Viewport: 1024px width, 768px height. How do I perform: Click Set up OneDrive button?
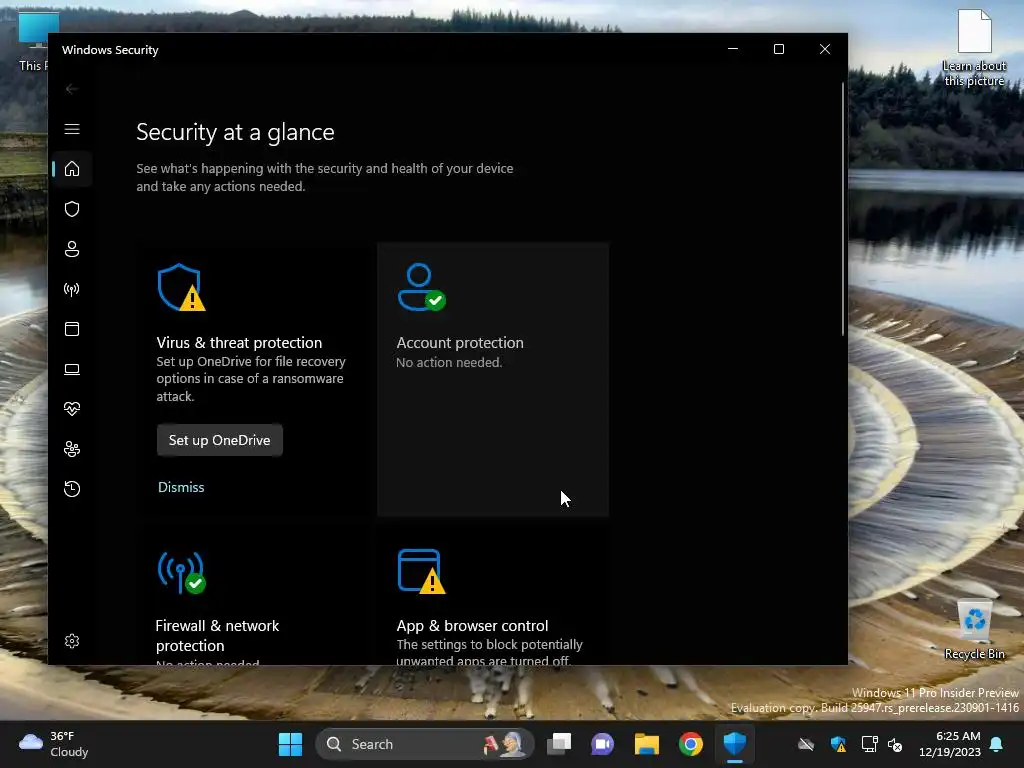click(x=219, y=440)
